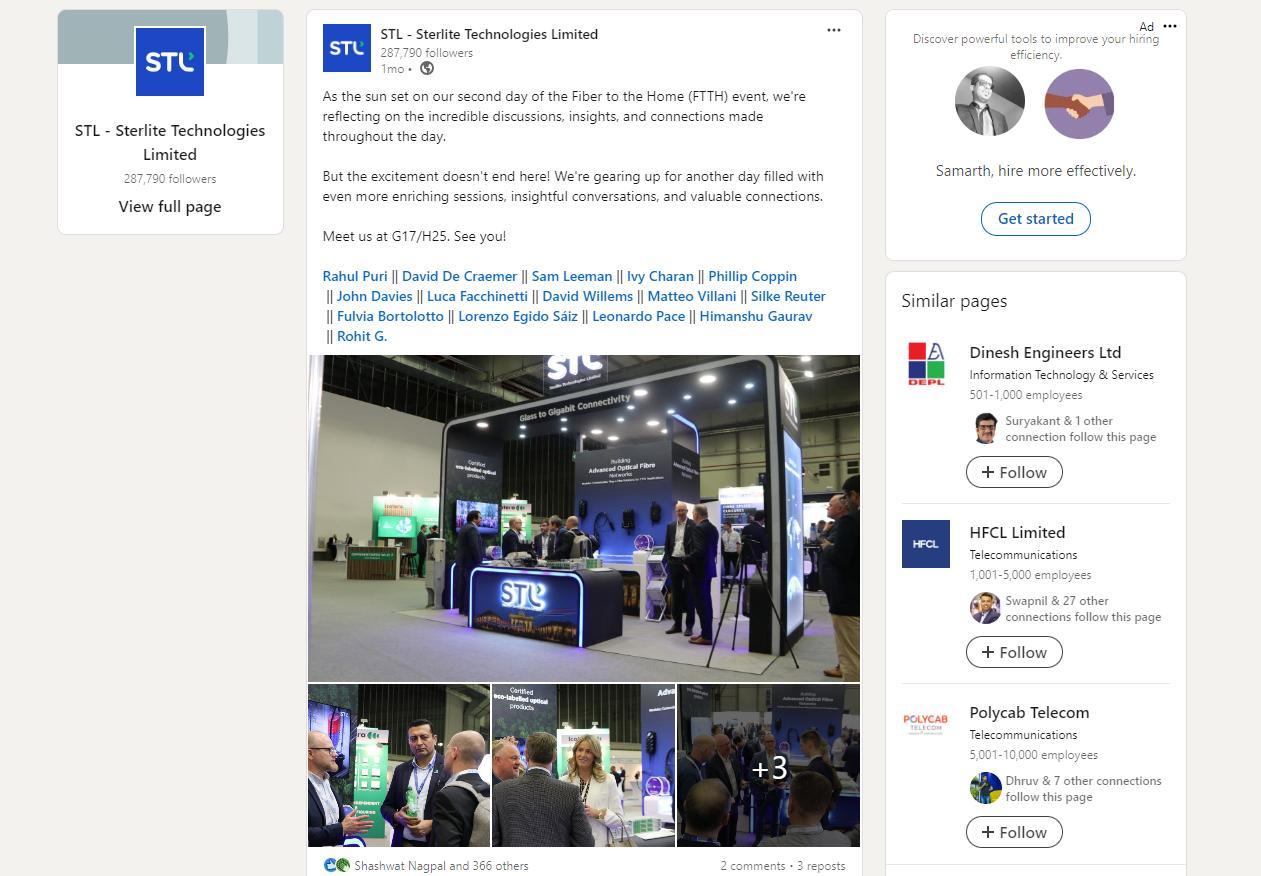The width and height of the screenshot is (1261, 876).
Task: Click '5,001-10,000 employees' text
Action: (x=1034, y=755)
